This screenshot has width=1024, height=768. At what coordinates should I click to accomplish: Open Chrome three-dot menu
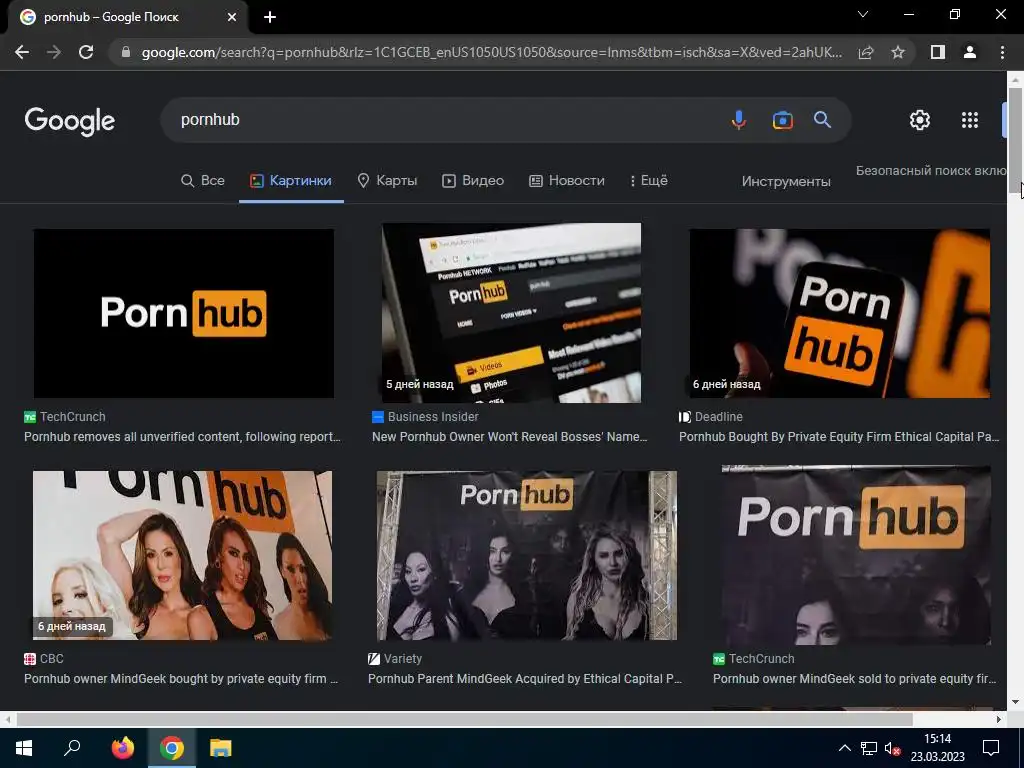point(1002,52)
